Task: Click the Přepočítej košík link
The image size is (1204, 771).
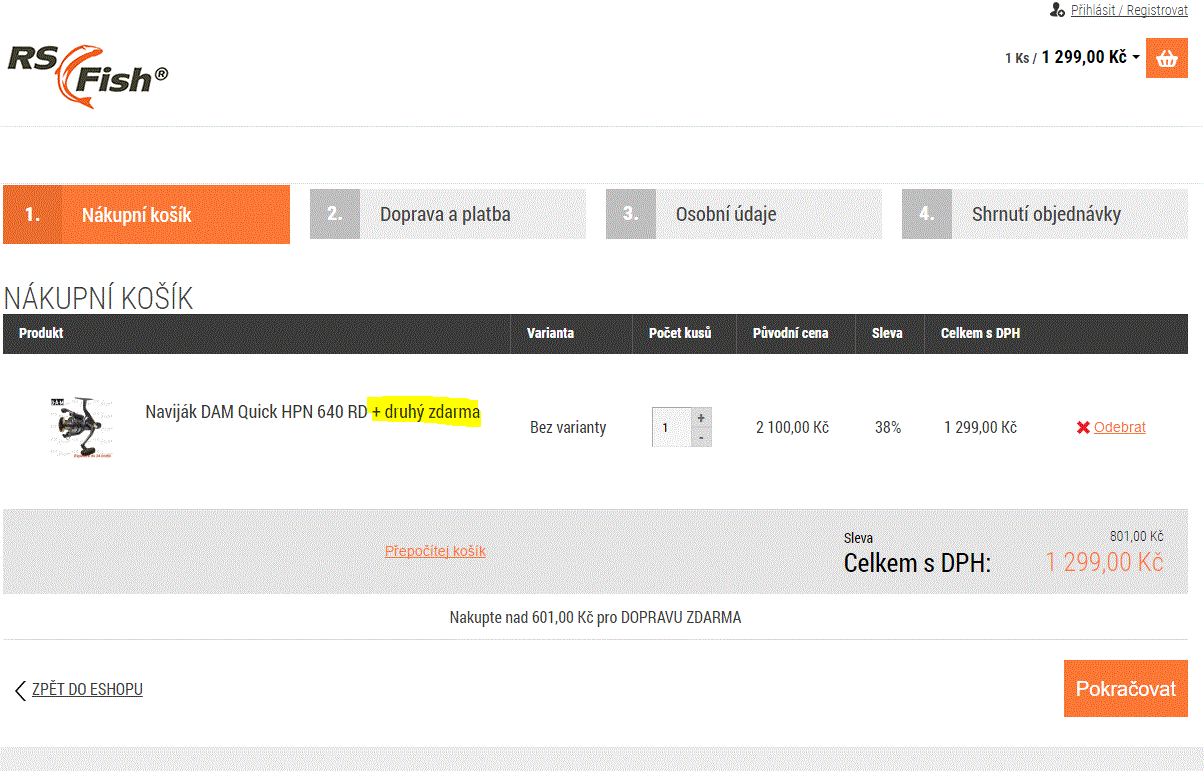Action: pyautogui.click(x=435, y=551)
